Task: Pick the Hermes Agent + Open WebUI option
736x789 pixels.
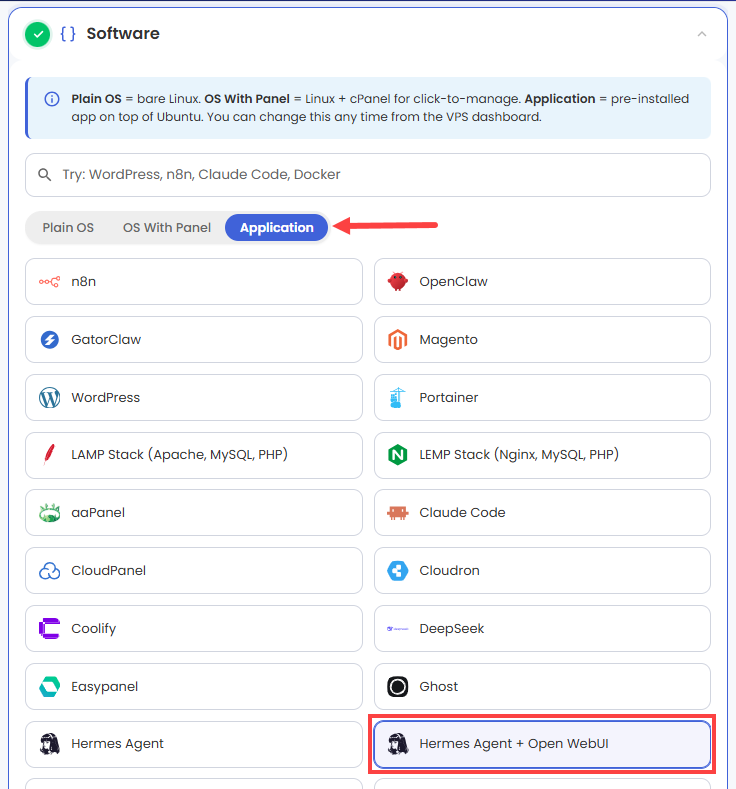Action: [542, 744]
